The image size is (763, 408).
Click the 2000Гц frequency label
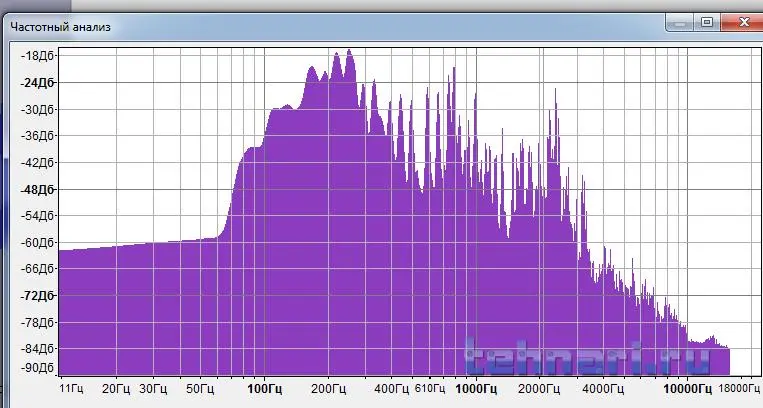point(539,389)
